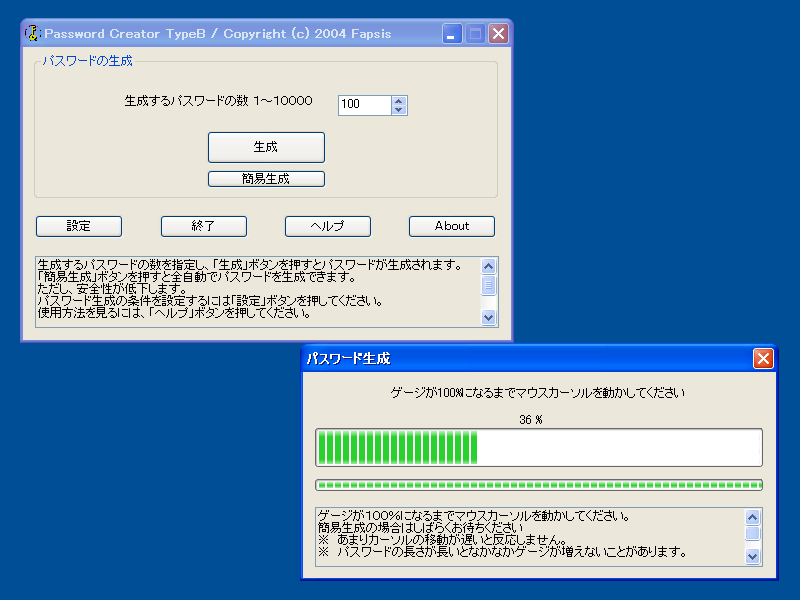Show the About dialog
Image resolution: width=800 pixels, height=600 pixels.
pyautogui.click(x=452, y=226)
